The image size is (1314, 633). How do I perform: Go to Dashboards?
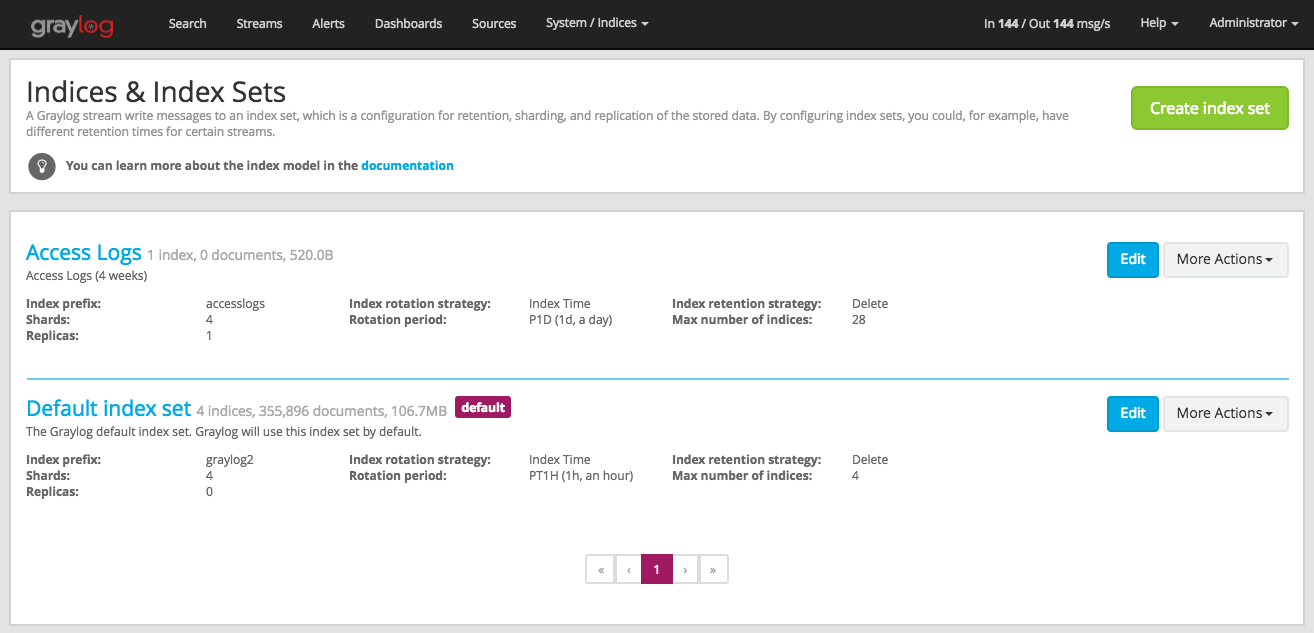click(408, 23)
